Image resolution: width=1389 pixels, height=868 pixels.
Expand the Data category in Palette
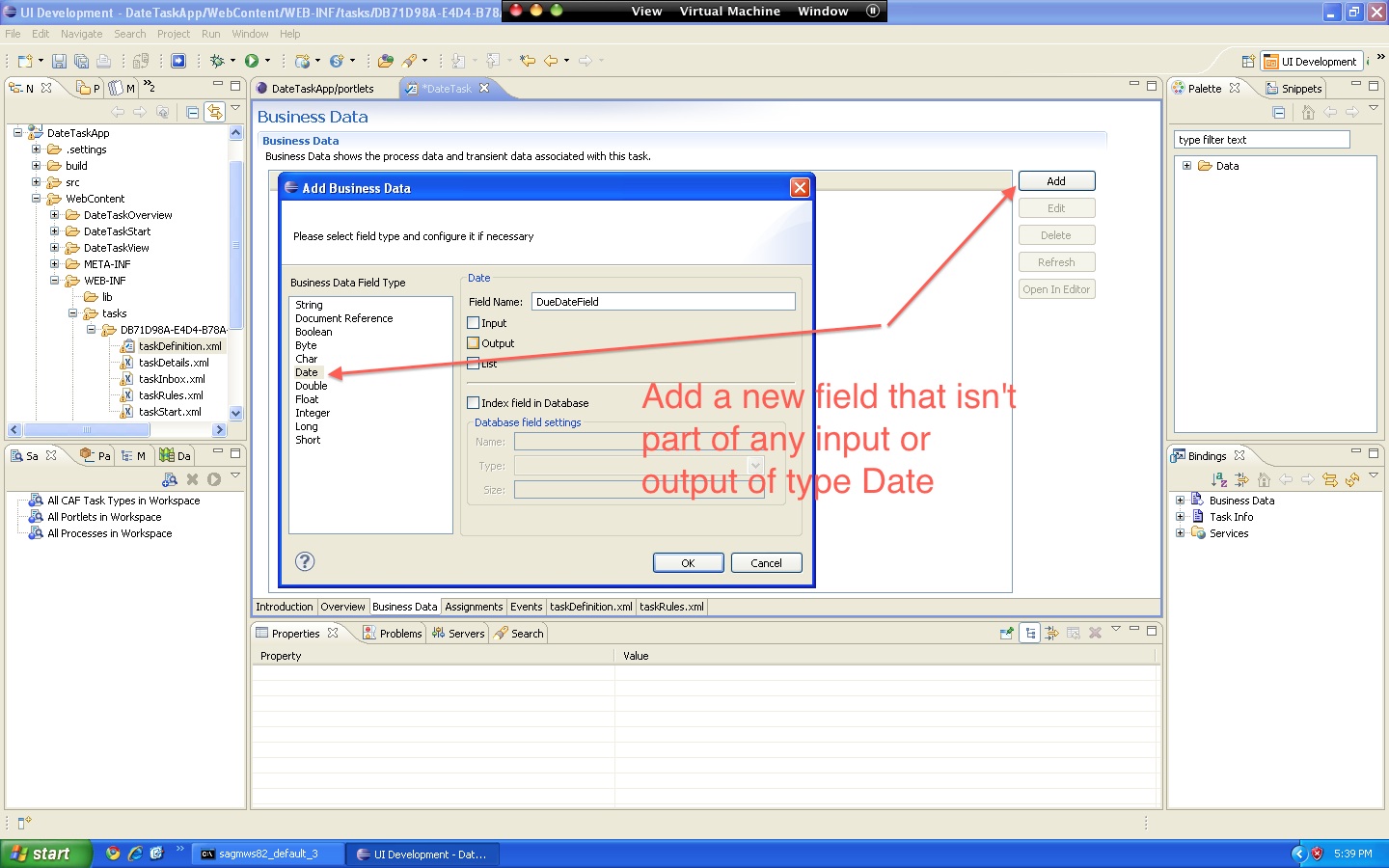(x=1186, y=166)
